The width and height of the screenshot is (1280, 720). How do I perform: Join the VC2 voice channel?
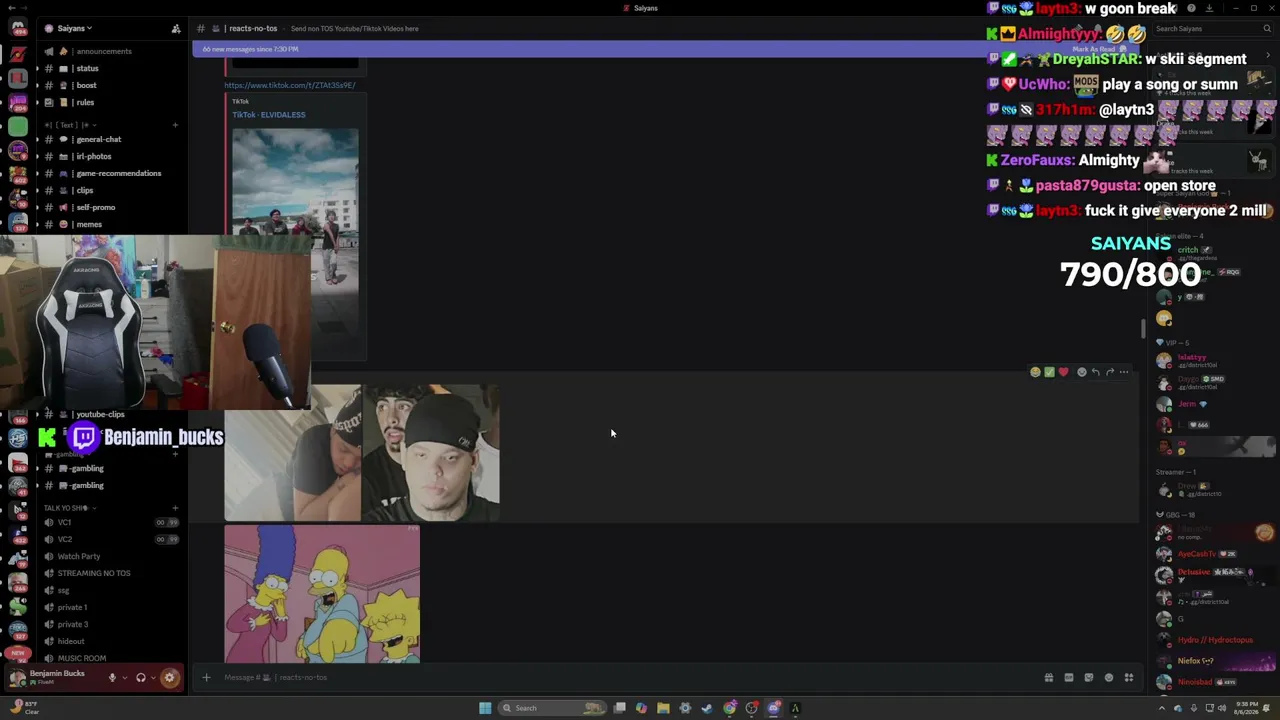pyautogui.click(x=110, y=539)
